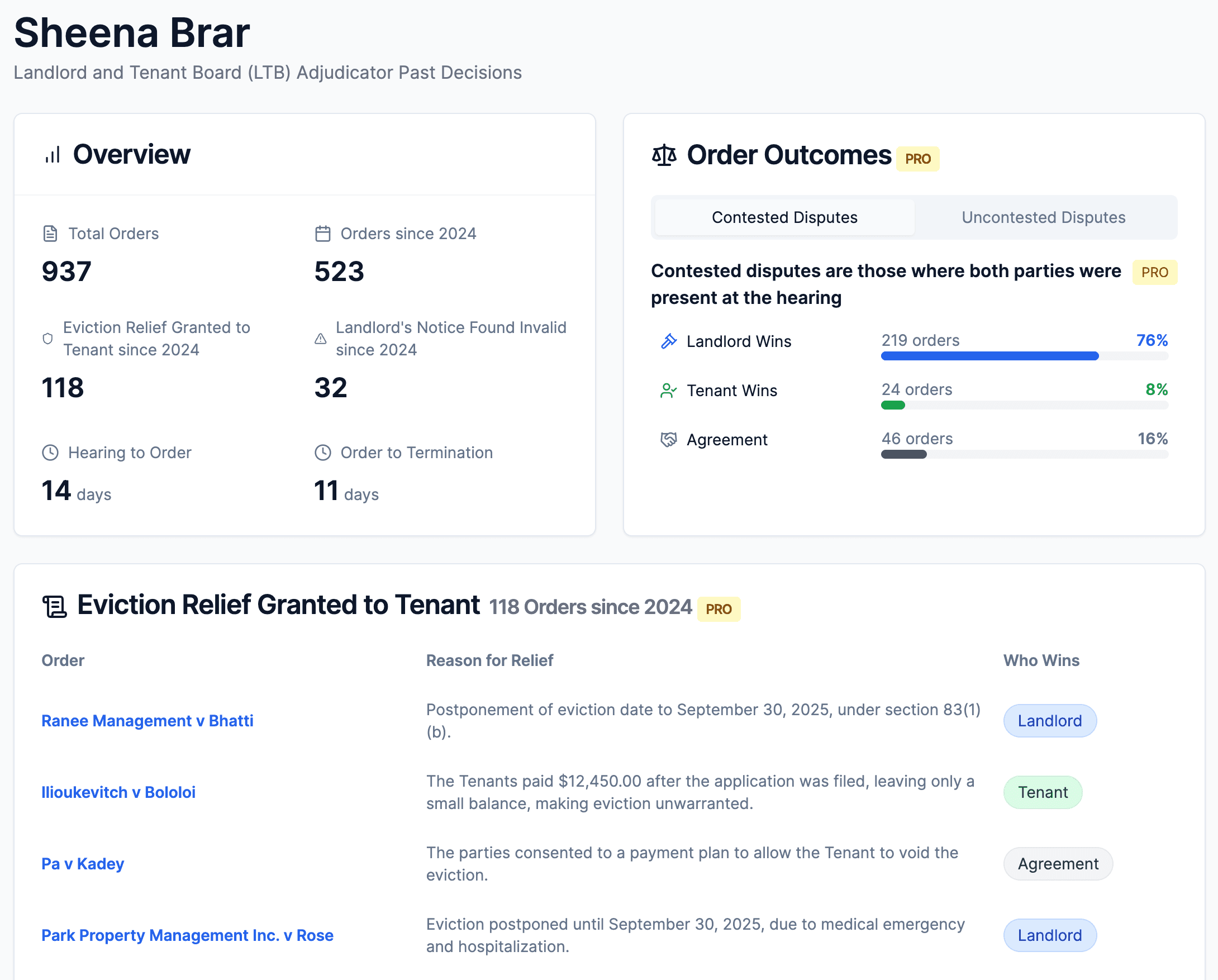This screenshot has height=980, width=1218.
Task: Click the clock icon beside Order to Termination
Action: click(x=322, y=453)
